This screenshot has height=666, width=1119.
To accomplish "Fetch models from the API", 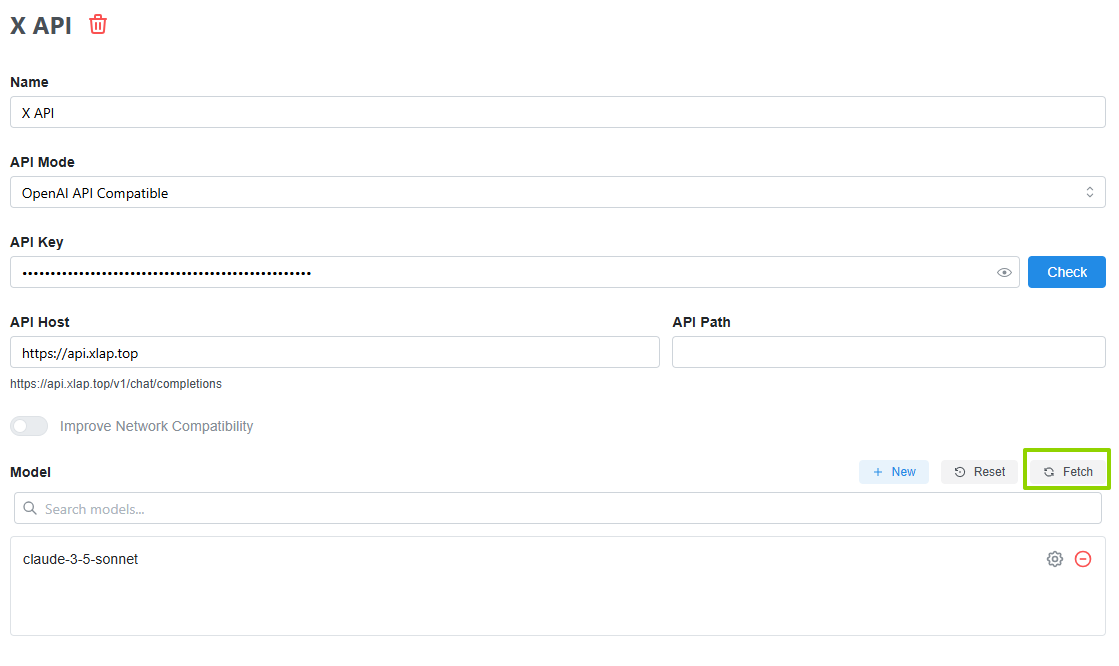I will click(x=1067, y=472).
